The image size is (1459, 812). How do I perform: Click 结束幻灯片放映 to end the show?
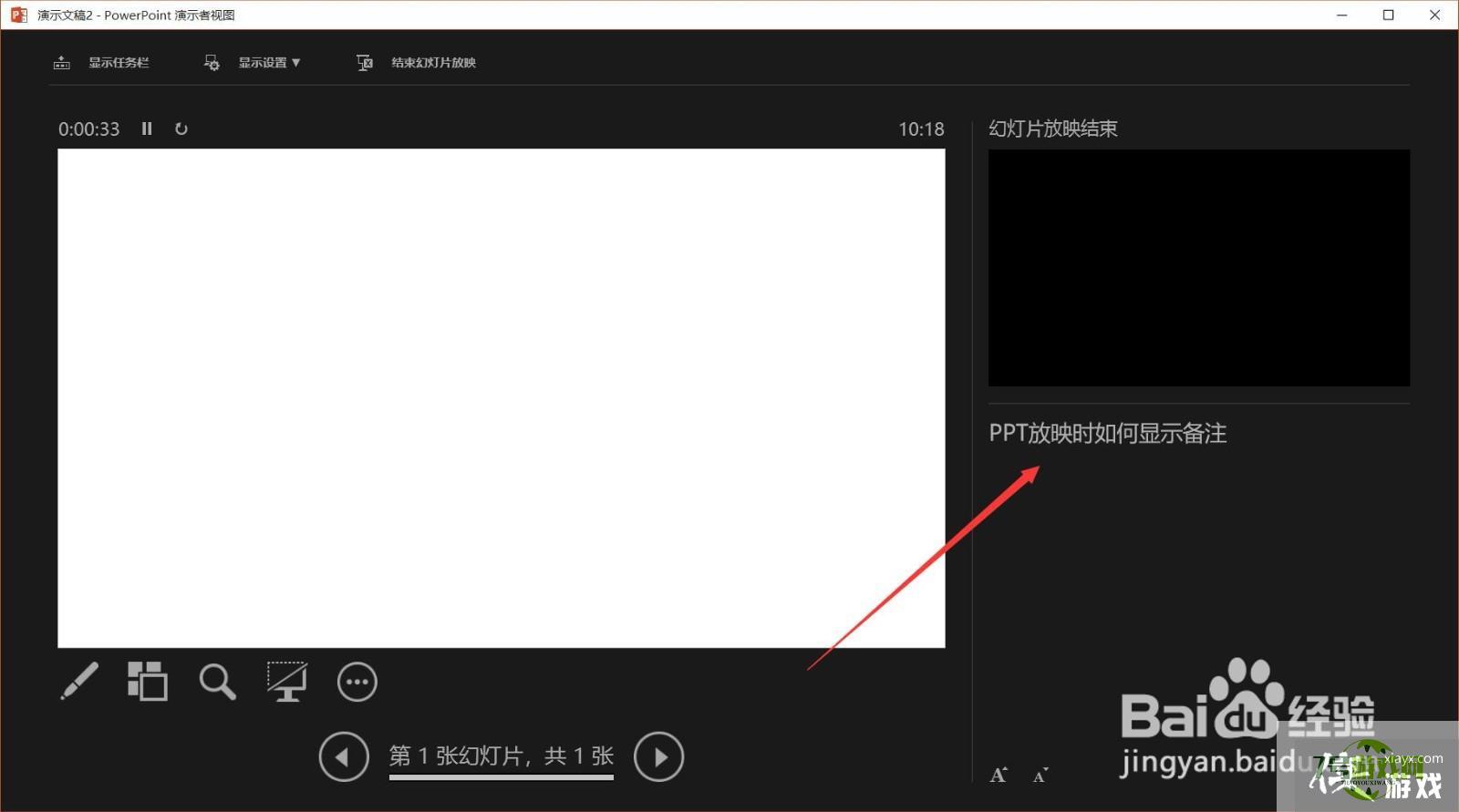(x=434, y=63)
